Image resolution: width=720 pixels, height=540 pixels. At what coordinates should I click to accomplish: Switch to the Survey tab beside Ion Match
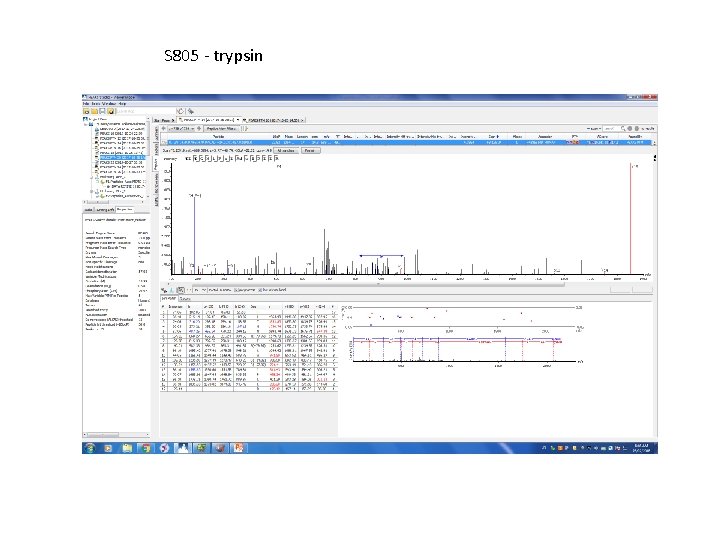click(185, 298)
